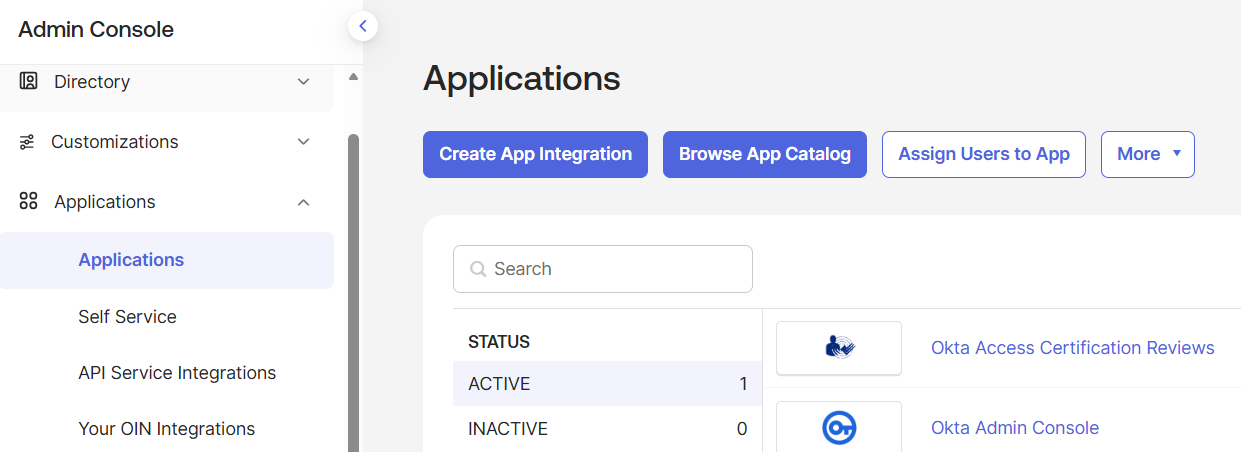Screen dimensions: 1241x452
Task: Click Browse App Catalog button
Action: click(764, 154)
